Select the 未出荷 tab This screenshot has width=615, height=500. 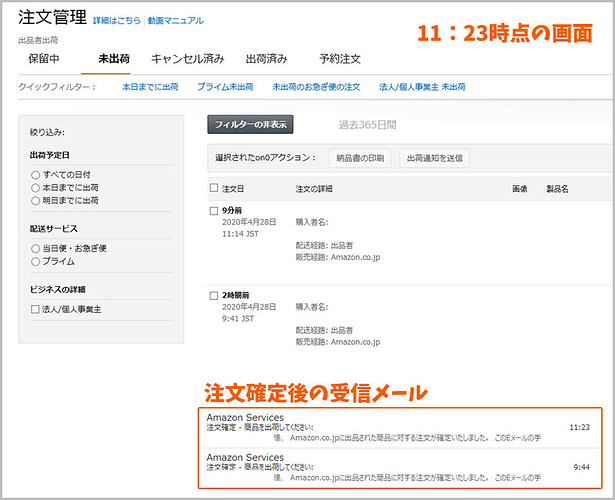[x=114, y=59]
